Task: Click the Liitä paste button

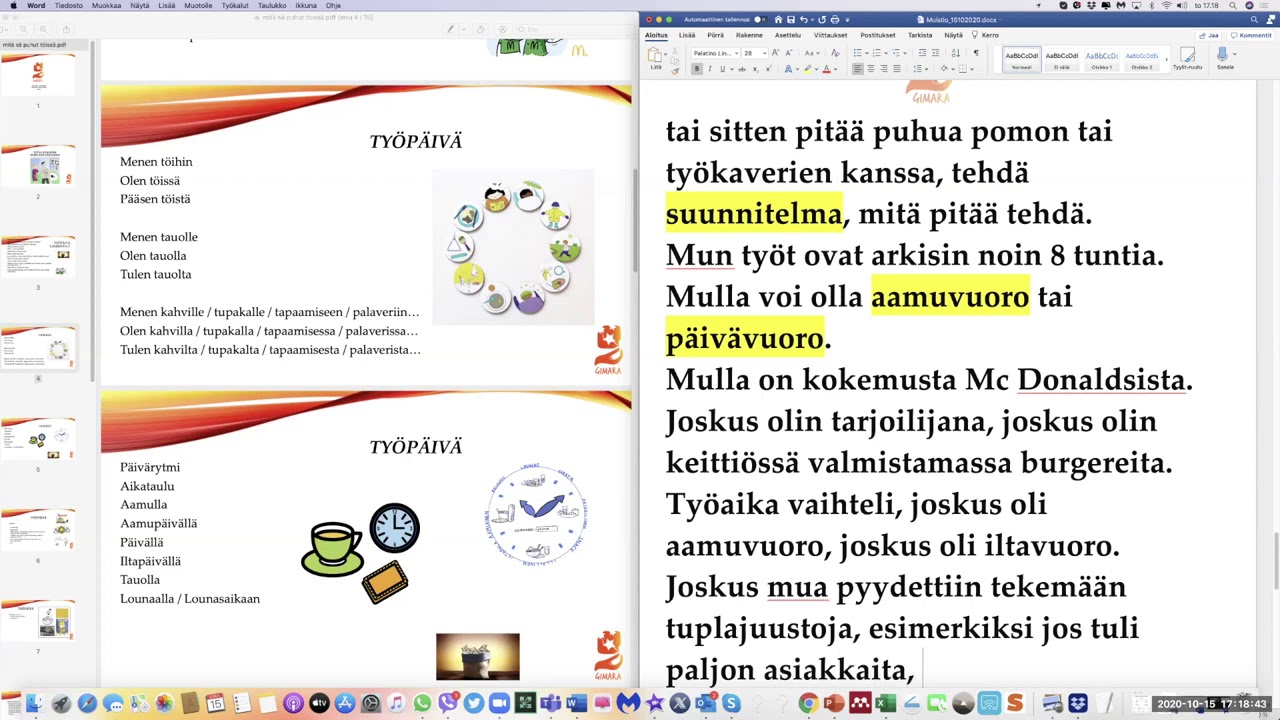Action: [x=655, y=58]
